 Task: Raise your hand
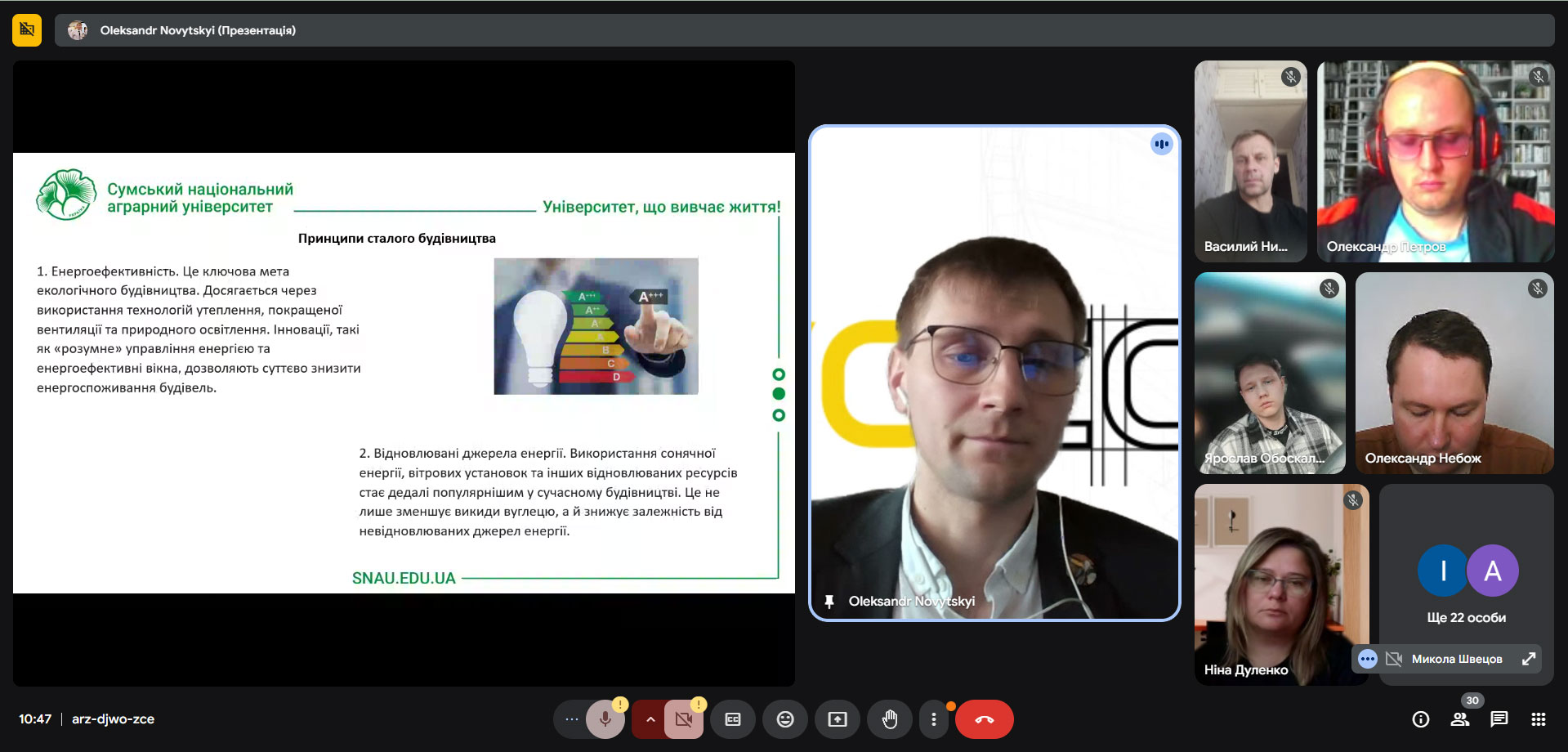[x=890, y=719]
